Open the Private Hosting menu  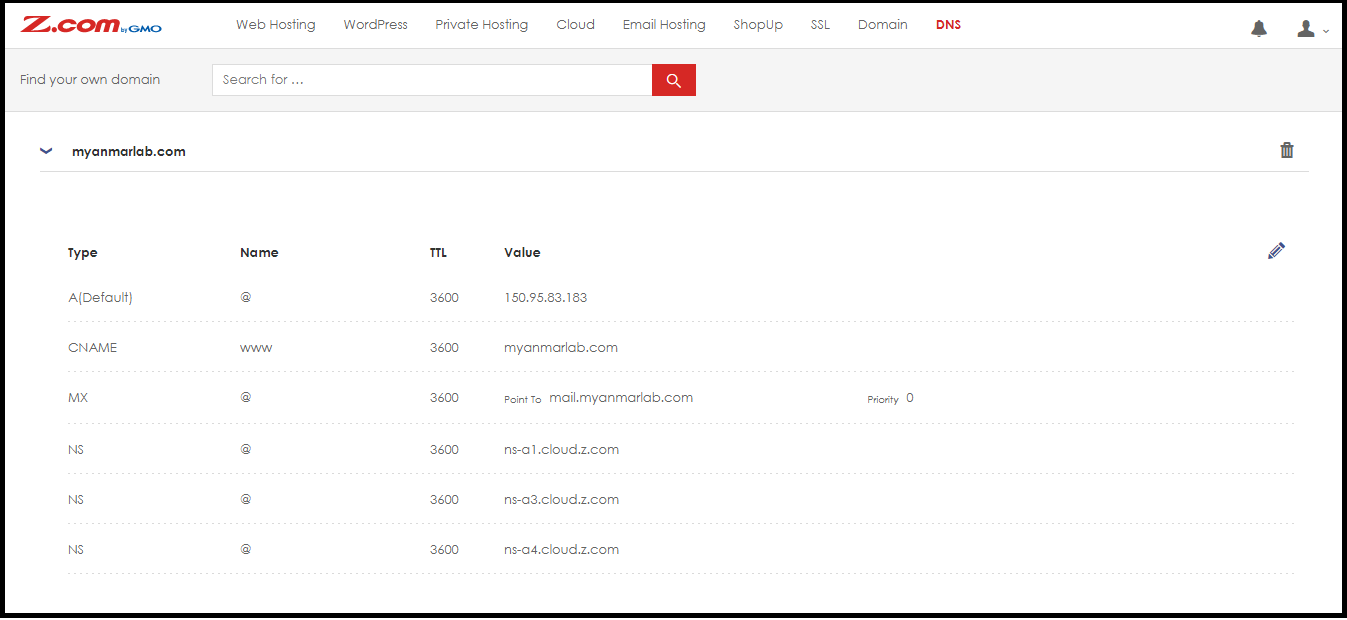coord(482,25)
